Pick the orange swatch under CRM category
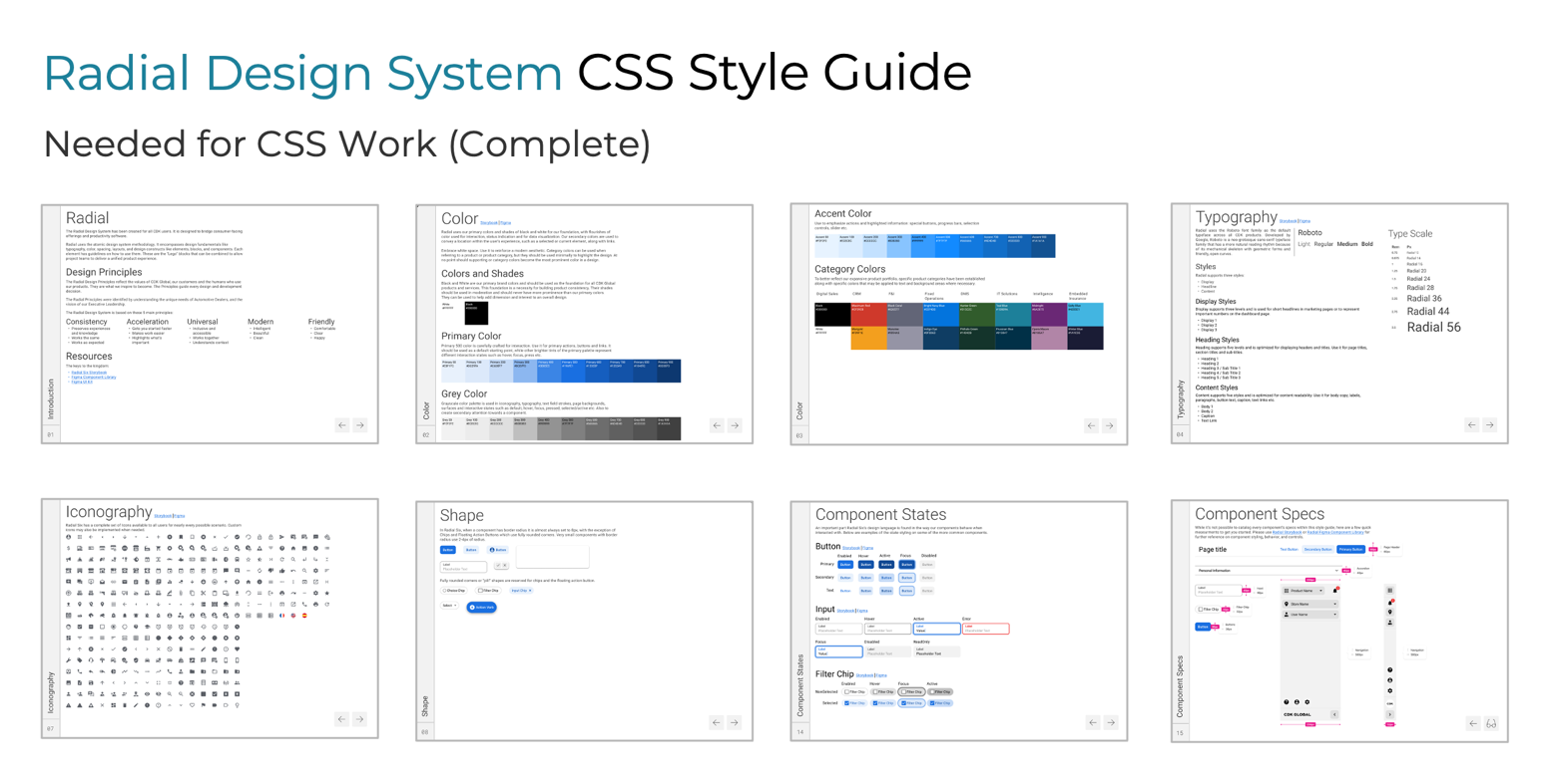The image size is (1567, 779). coord(867,338)
